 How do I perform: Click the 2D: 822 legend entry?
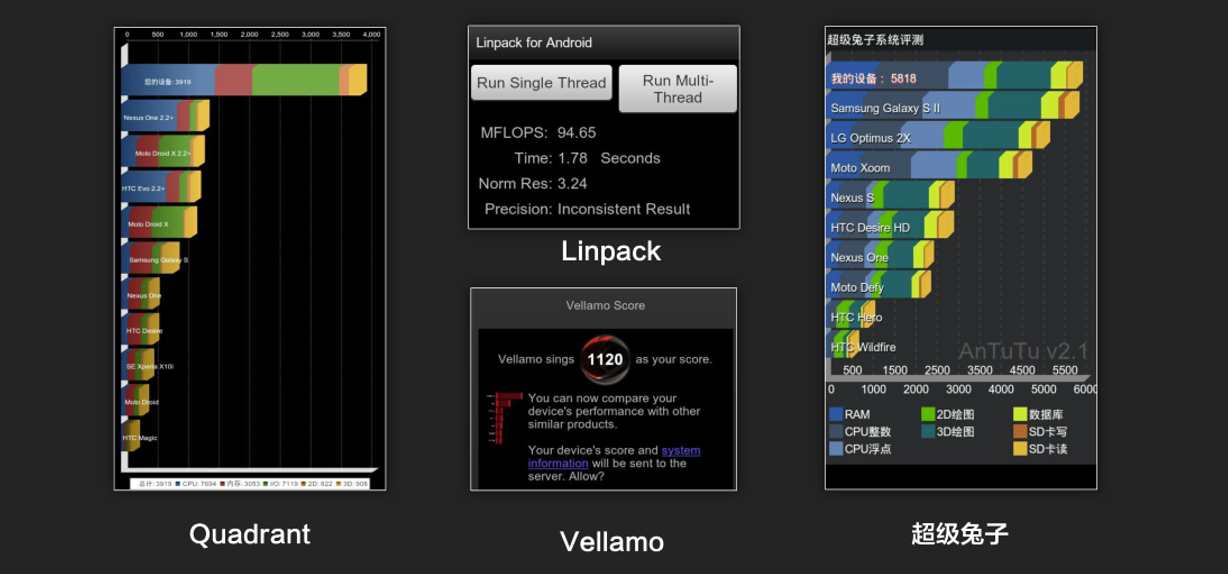click(x=318, y=484)
